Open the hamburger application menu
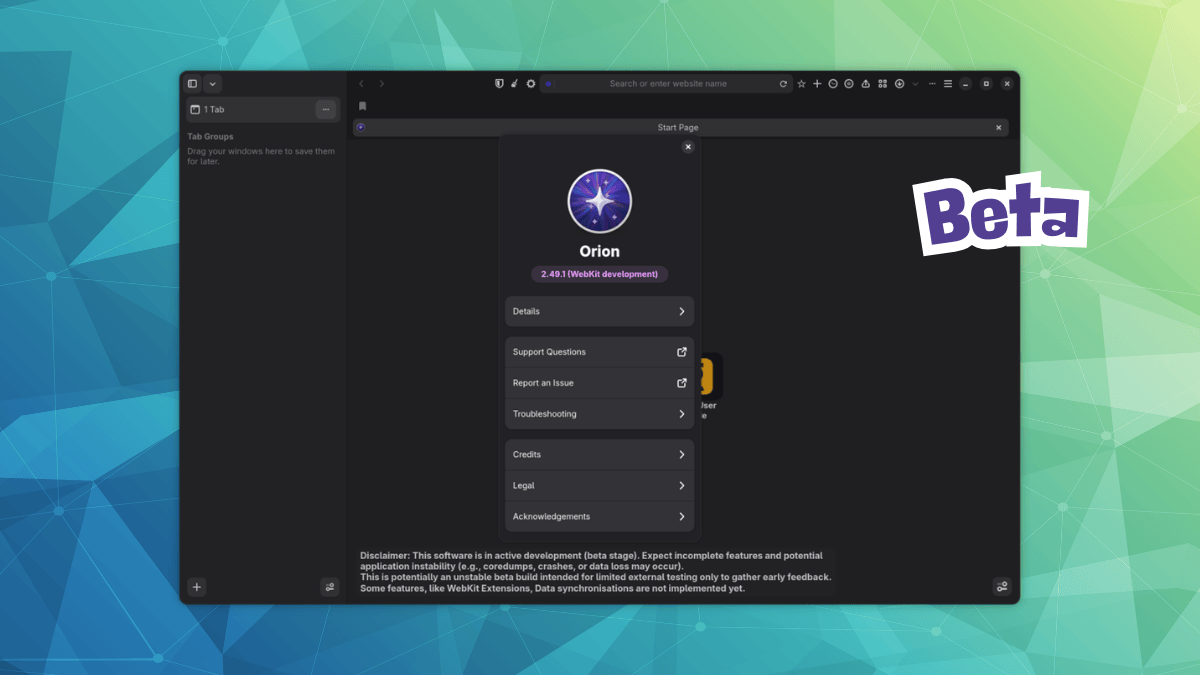 point(947,84)
